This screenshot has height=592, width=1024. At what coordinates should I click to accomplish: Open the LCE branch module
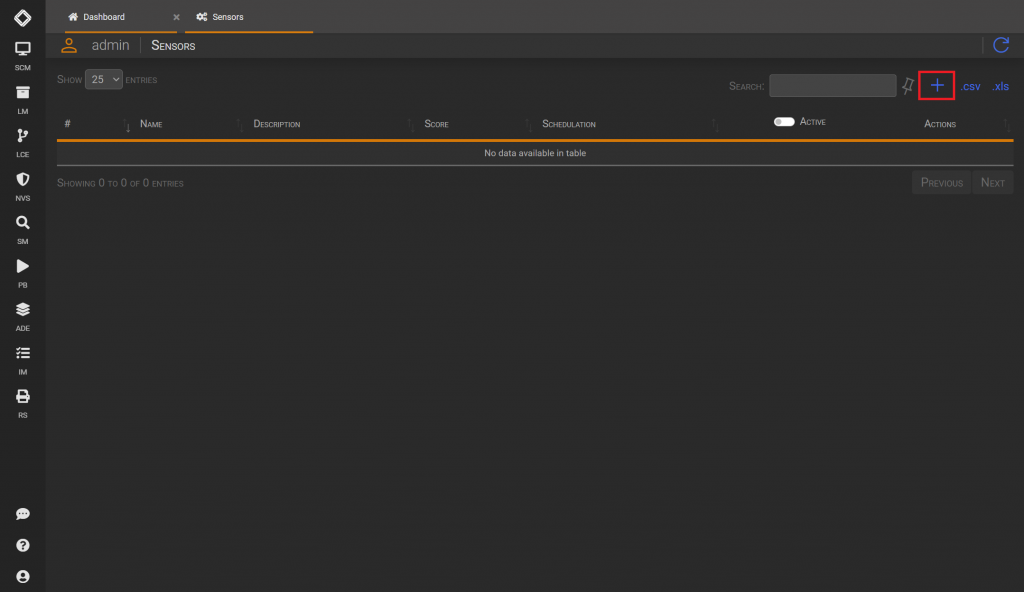[23, 143]
